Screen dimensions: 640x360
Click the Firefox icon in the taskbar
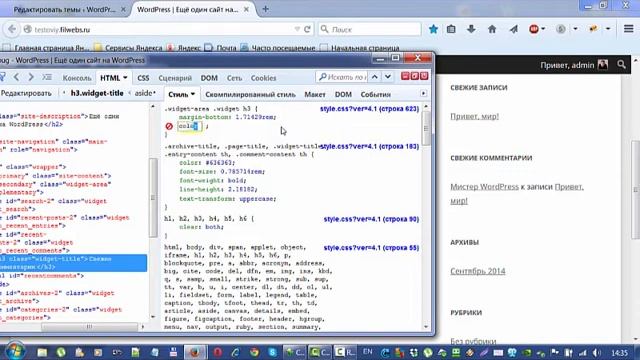tap(194, 352)
